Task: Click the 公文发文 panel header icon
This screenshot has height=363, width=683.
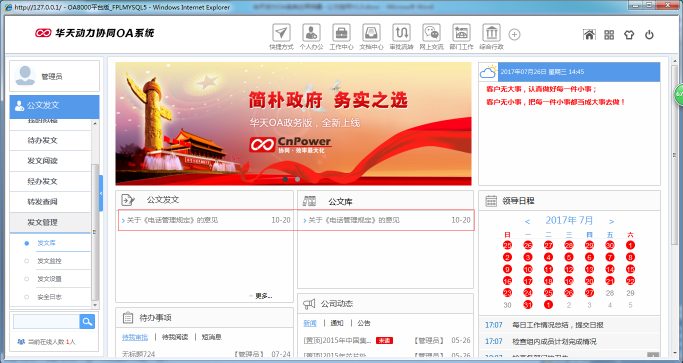Action: (x=128, y=200)
